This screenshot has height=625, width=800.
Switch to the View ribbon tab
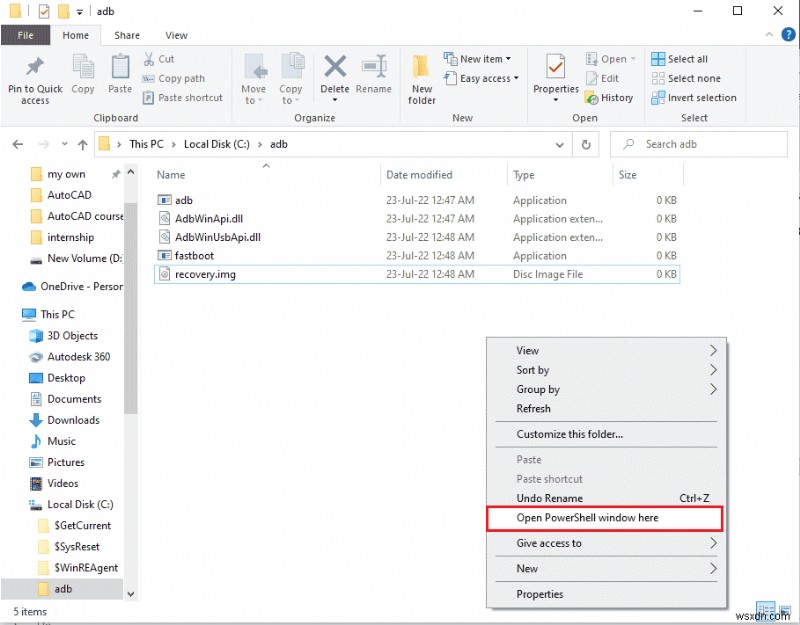176,35
